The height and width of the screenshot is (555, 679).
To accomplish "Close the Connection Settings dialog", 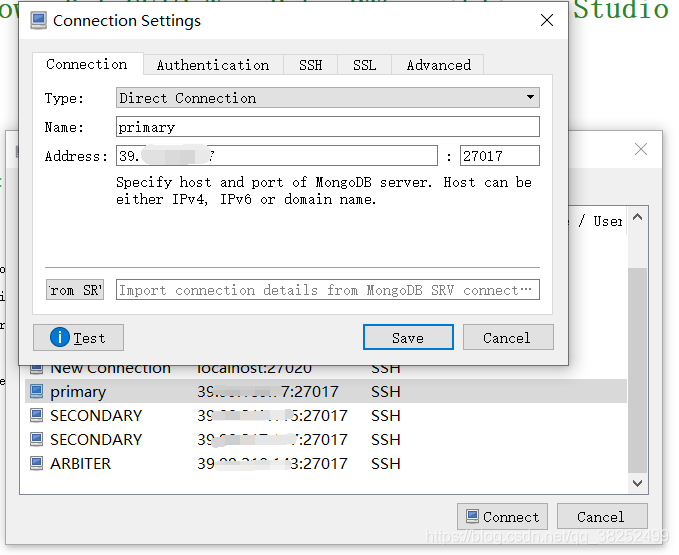I will pos(547,20).
